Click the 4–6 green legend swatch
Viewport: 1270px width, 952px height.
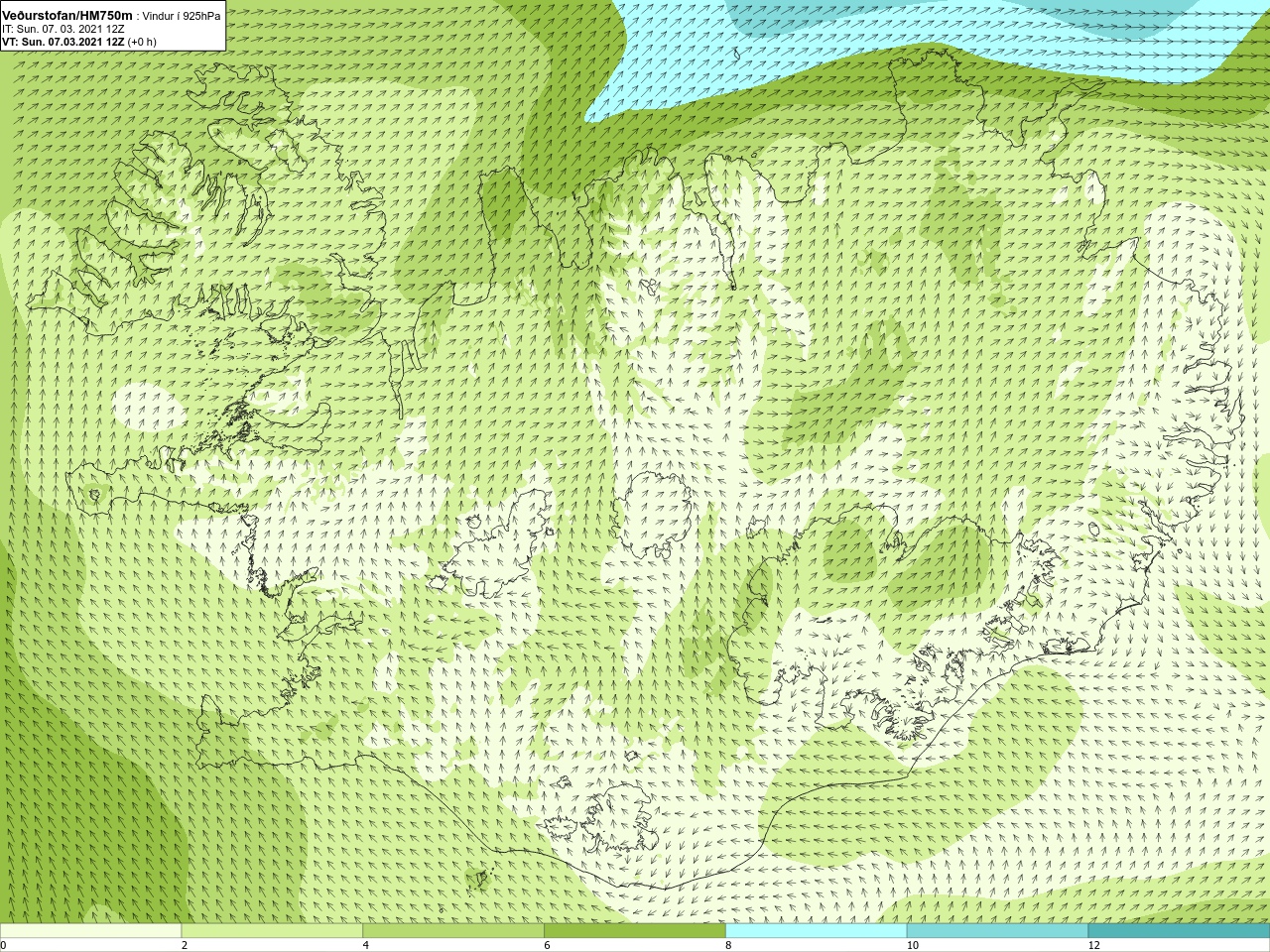click(x=453, y=931)
